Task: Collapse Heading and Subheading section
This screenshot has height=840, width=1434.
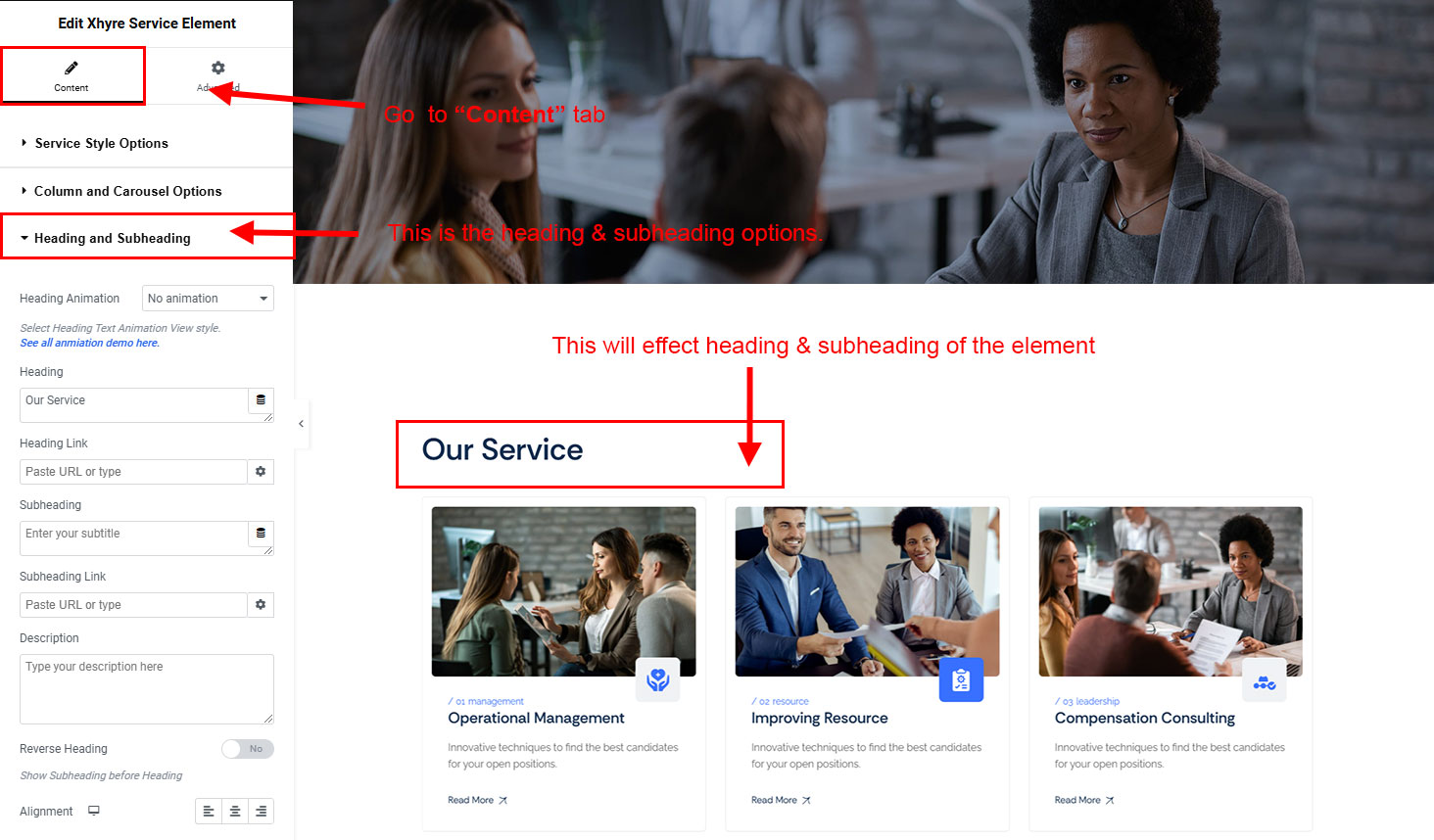Action: (147, 238)
